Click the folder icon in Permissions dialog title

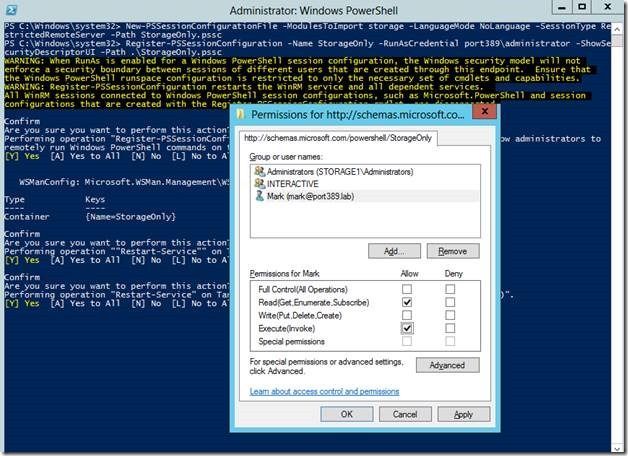click(x=240, y=115)
